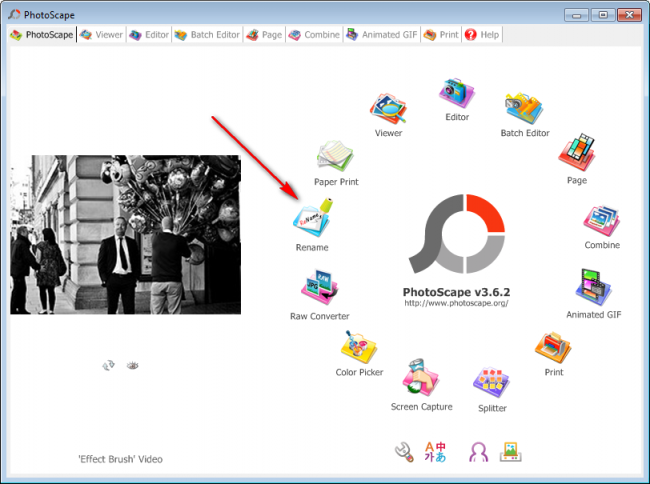Click the purple person silhouette icon
This screenshot has width=650, height=484.
coord(478,452)
